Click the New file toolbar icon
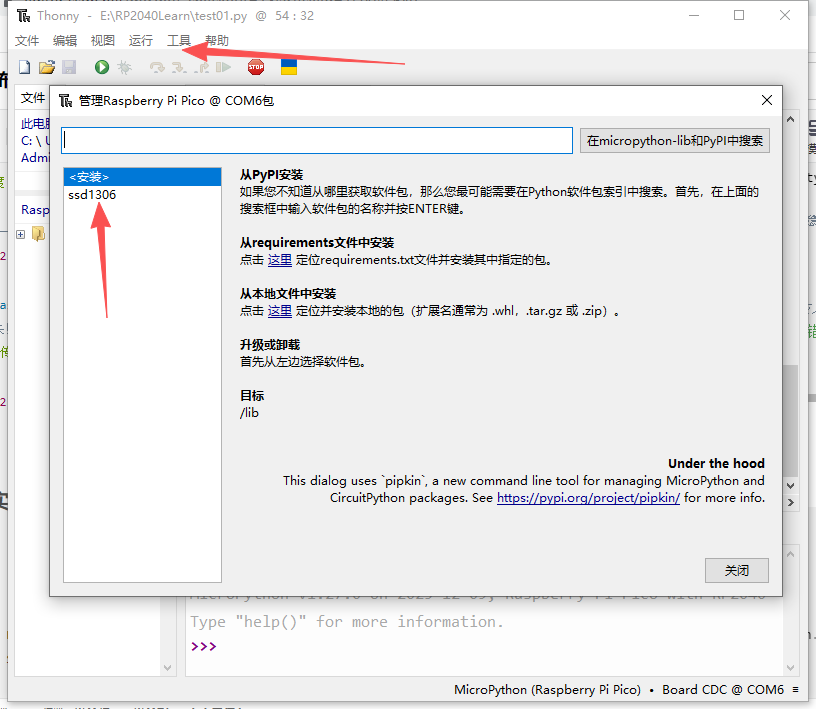The height and width of the screenshot is (709, 816). [x=24, y=67]
